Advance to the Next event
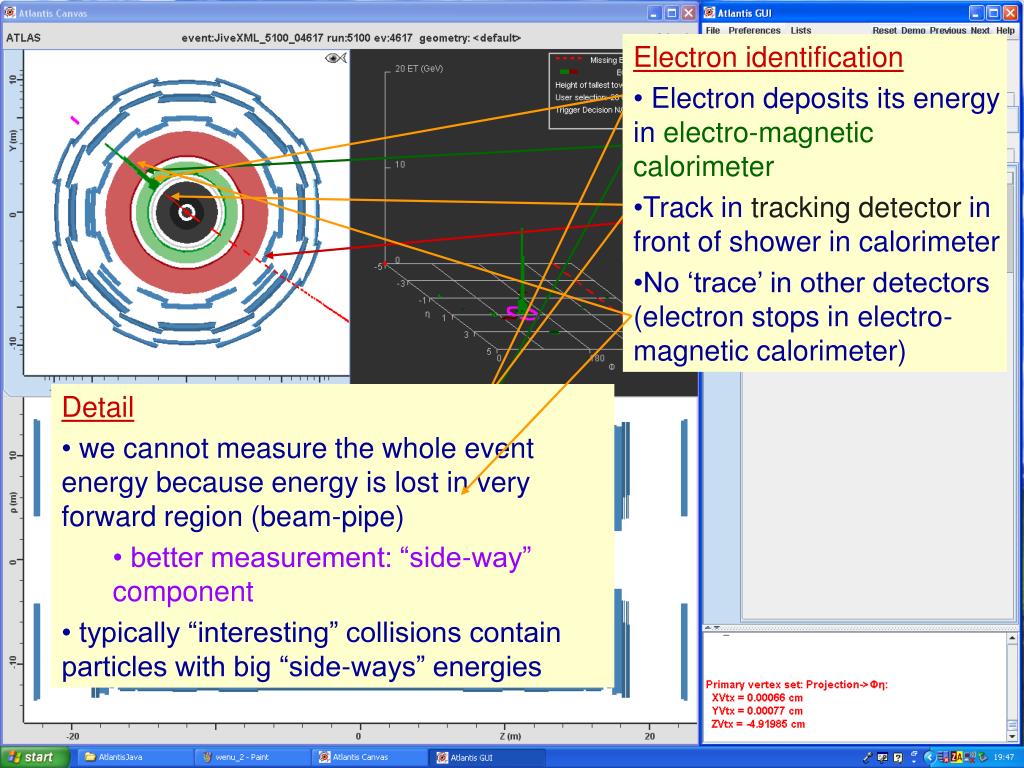1024x768 pixels. [980, 31]
